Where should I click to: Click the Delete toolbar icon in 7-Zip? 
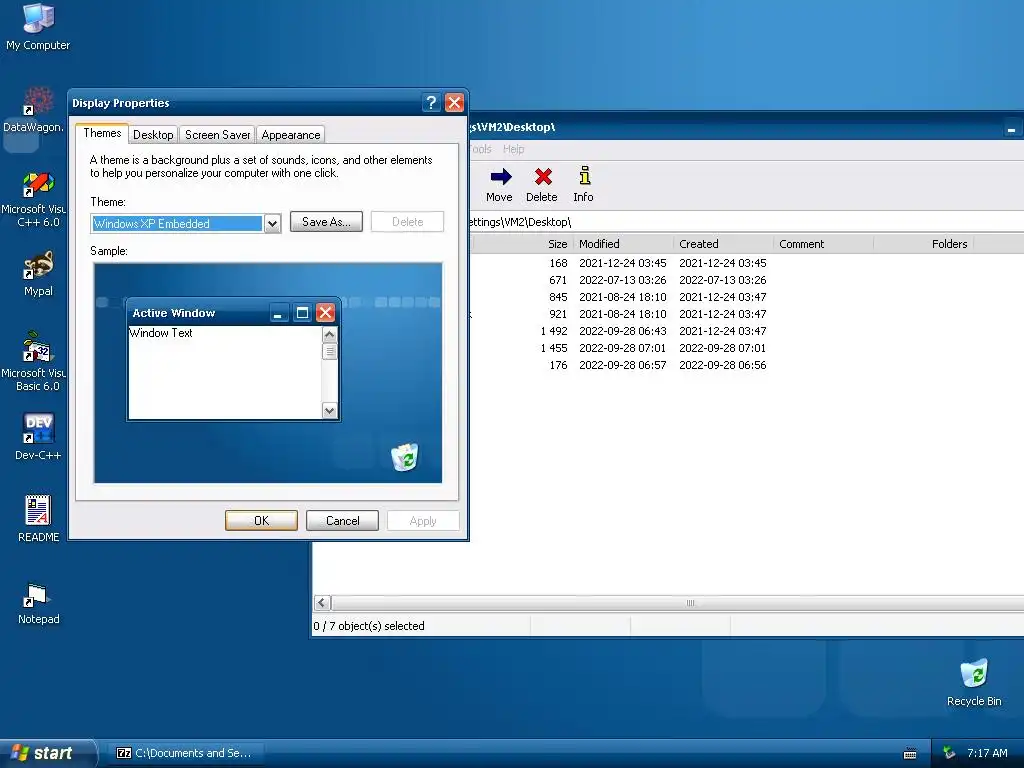[x=542, y=185]
